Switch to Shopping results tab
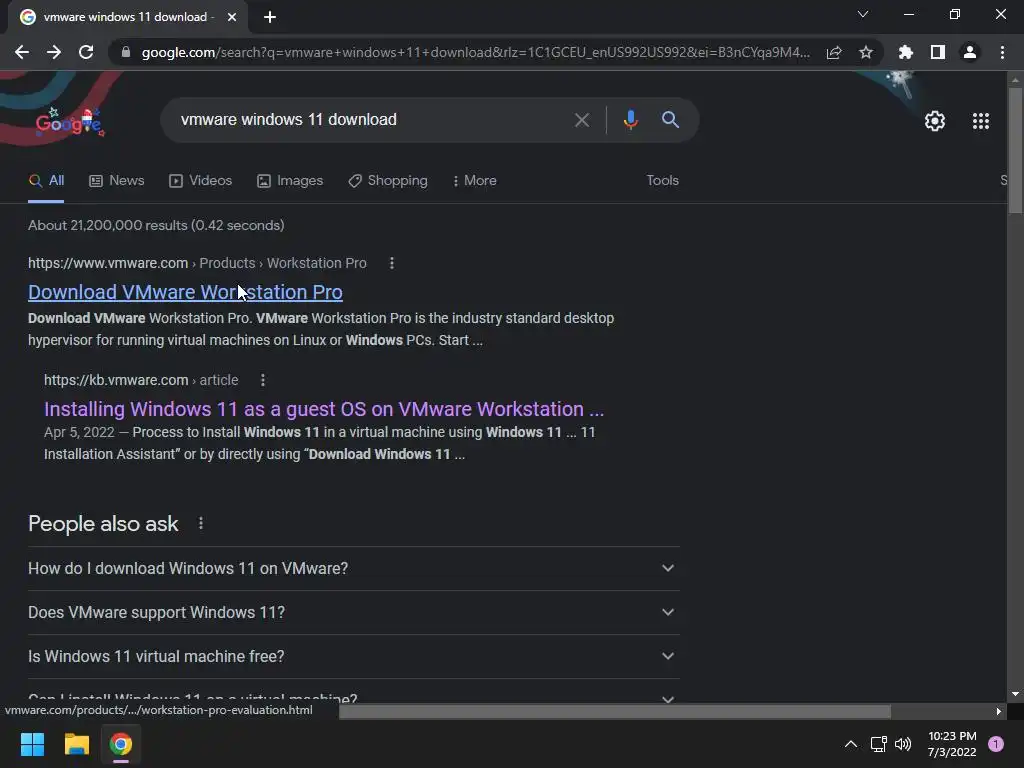 point(388,181)
